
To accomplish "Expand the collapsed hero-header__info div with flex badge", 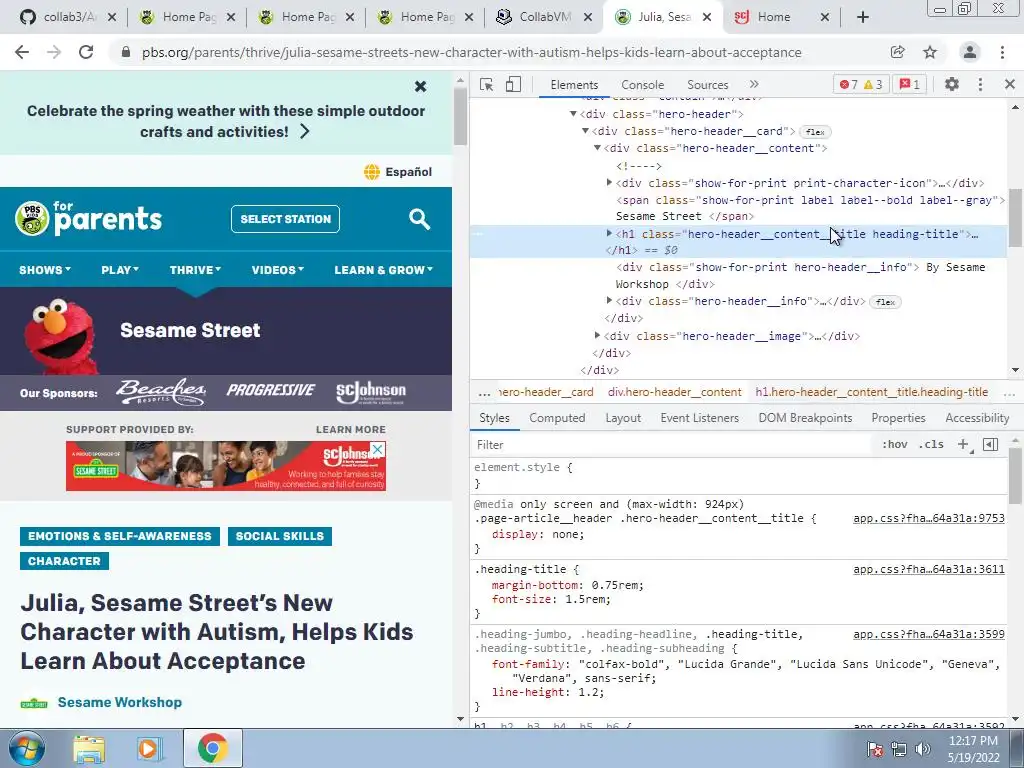I will point(609,300).
